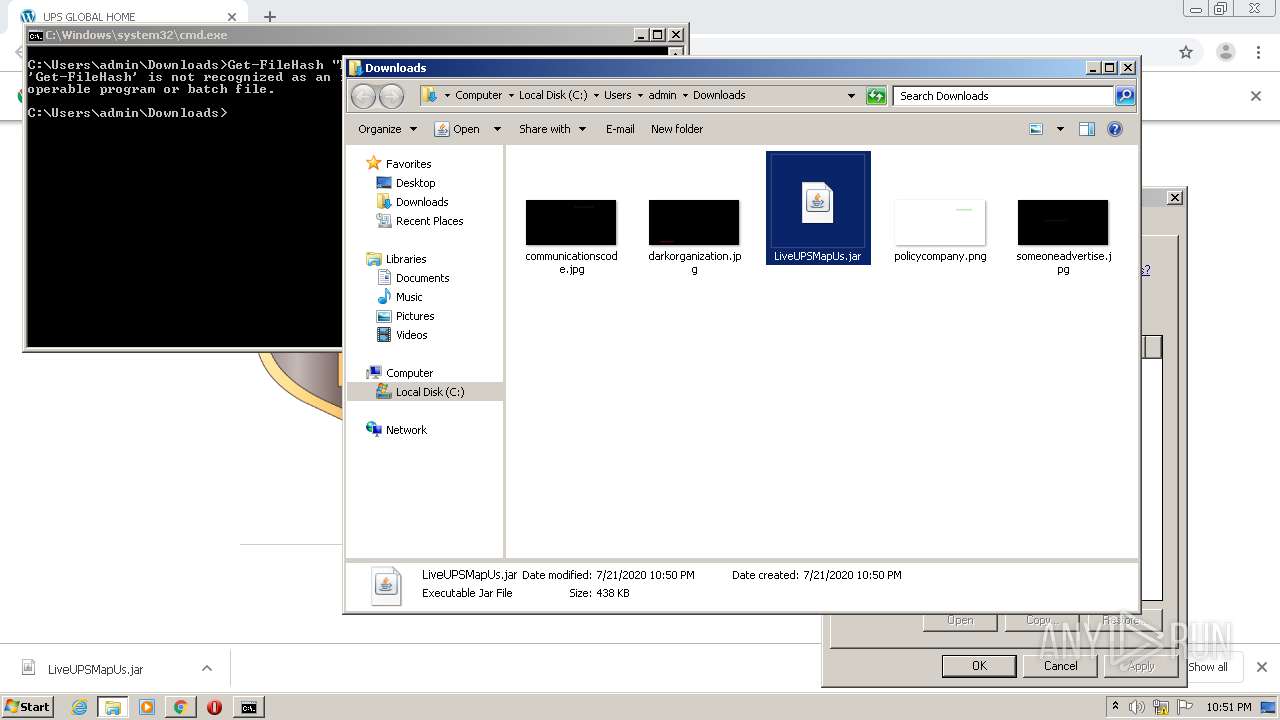Open Chrome profile avatar icon
1280x720 pixels.
point(1225,52)
